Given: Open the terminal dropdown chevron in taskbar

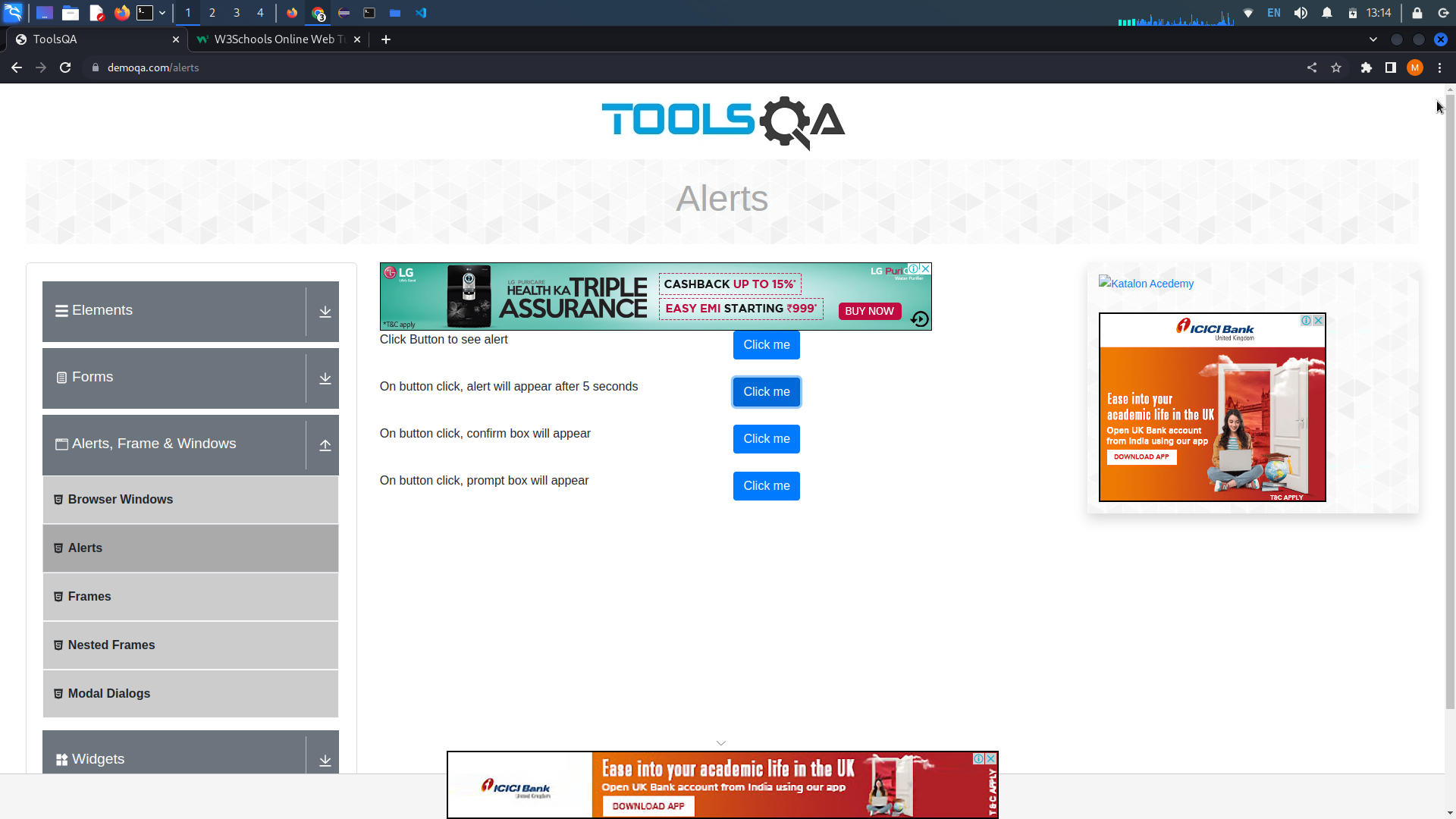Looking at the screenshot, I should pyautogui.click(x=162, y=13).
